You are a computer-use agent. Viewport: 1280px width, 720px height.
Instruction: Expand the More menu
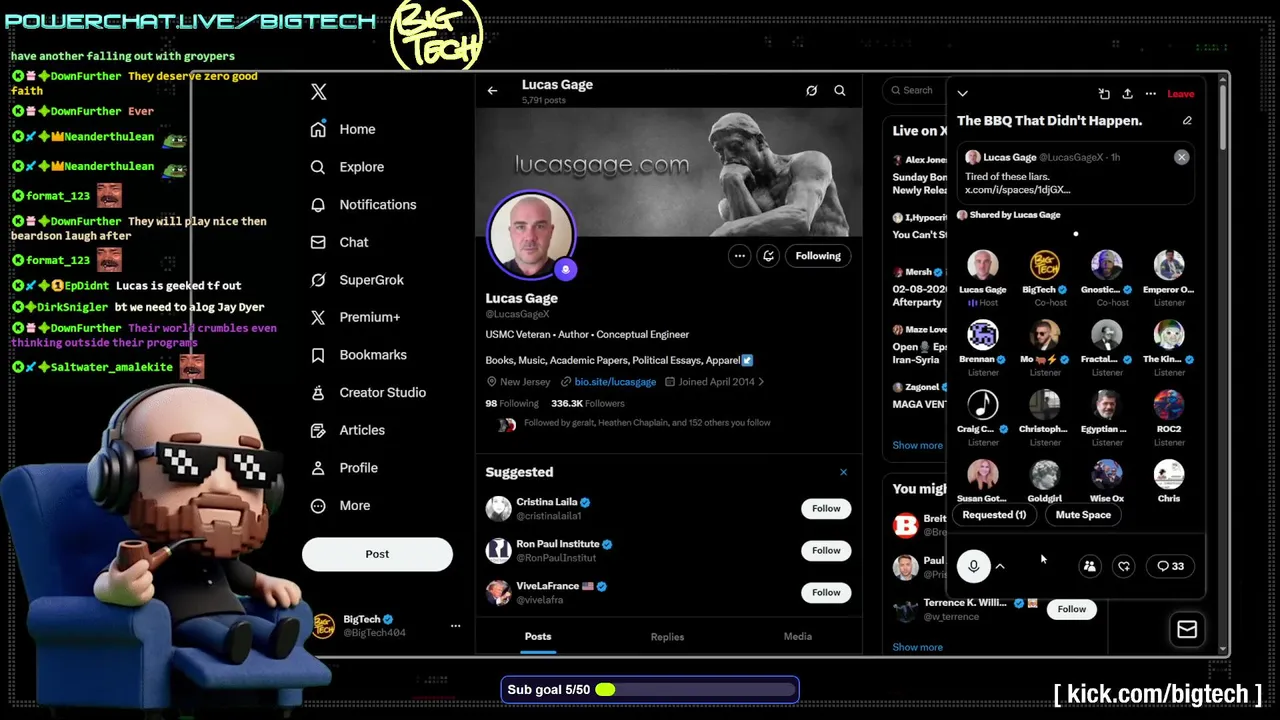[340, 505]
